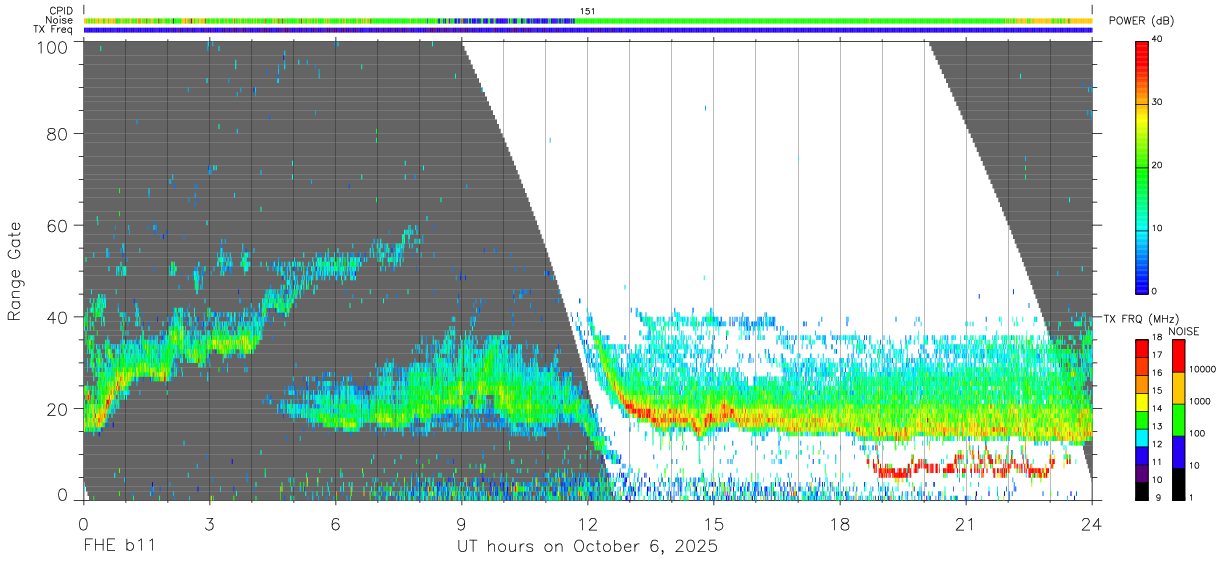Click the FHE b11 radar beam label
1228x567 pixels.
[x=118, y=547]
